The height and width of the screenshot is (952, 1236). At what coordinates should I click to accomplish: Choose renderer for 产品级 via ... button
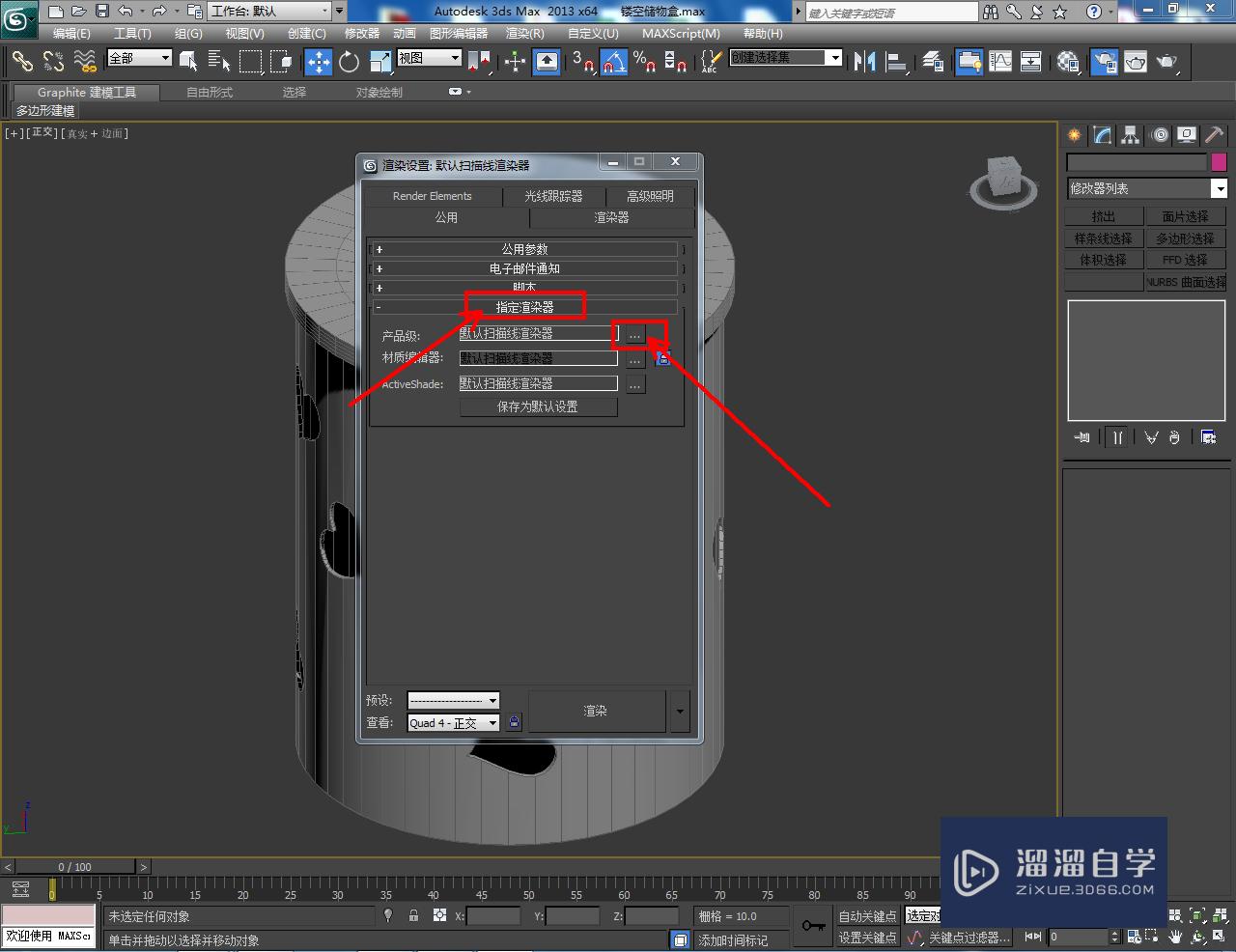pos(634,334)
